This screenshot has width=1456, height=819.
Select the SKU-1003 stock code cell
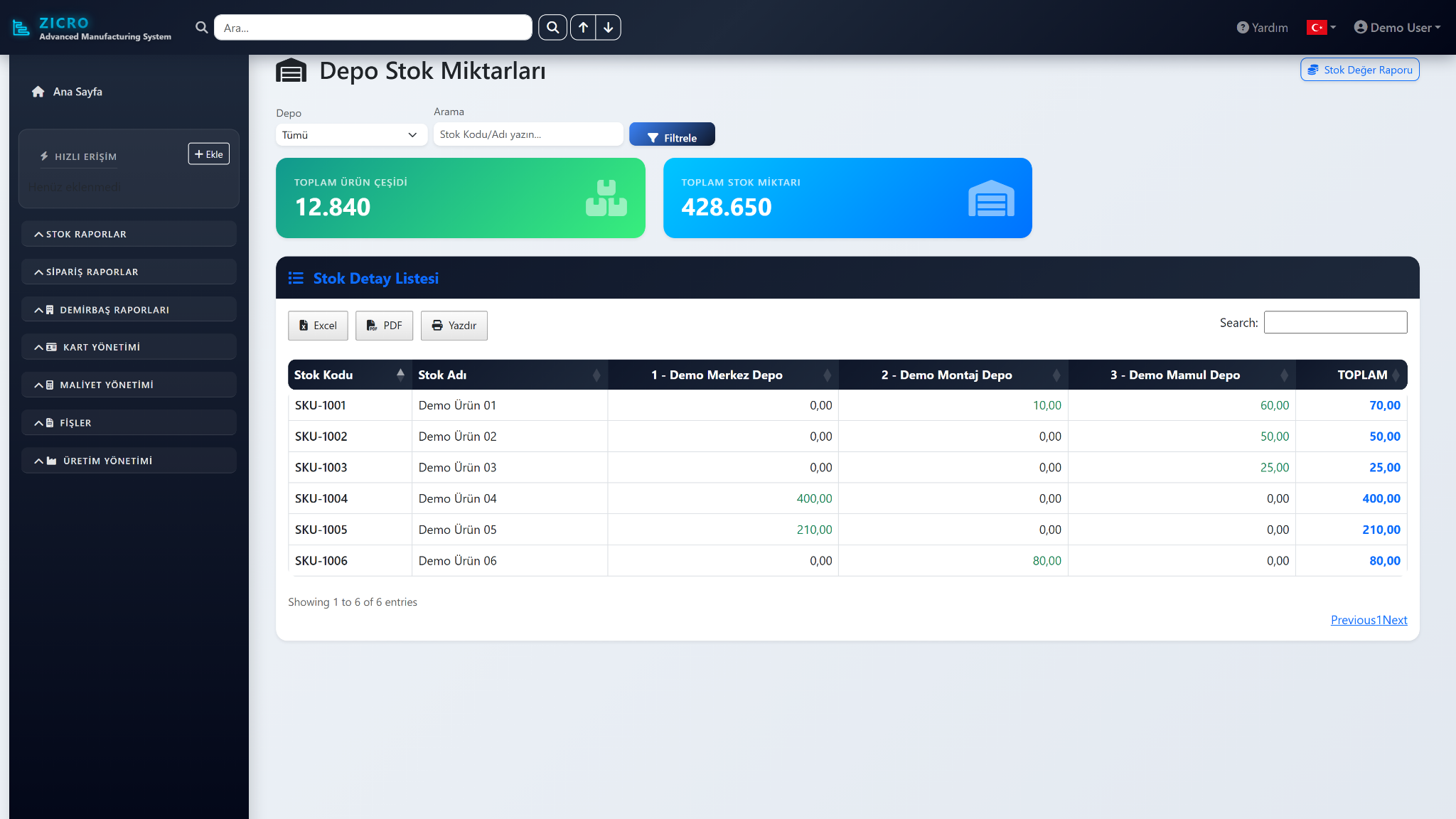(350, 468)
